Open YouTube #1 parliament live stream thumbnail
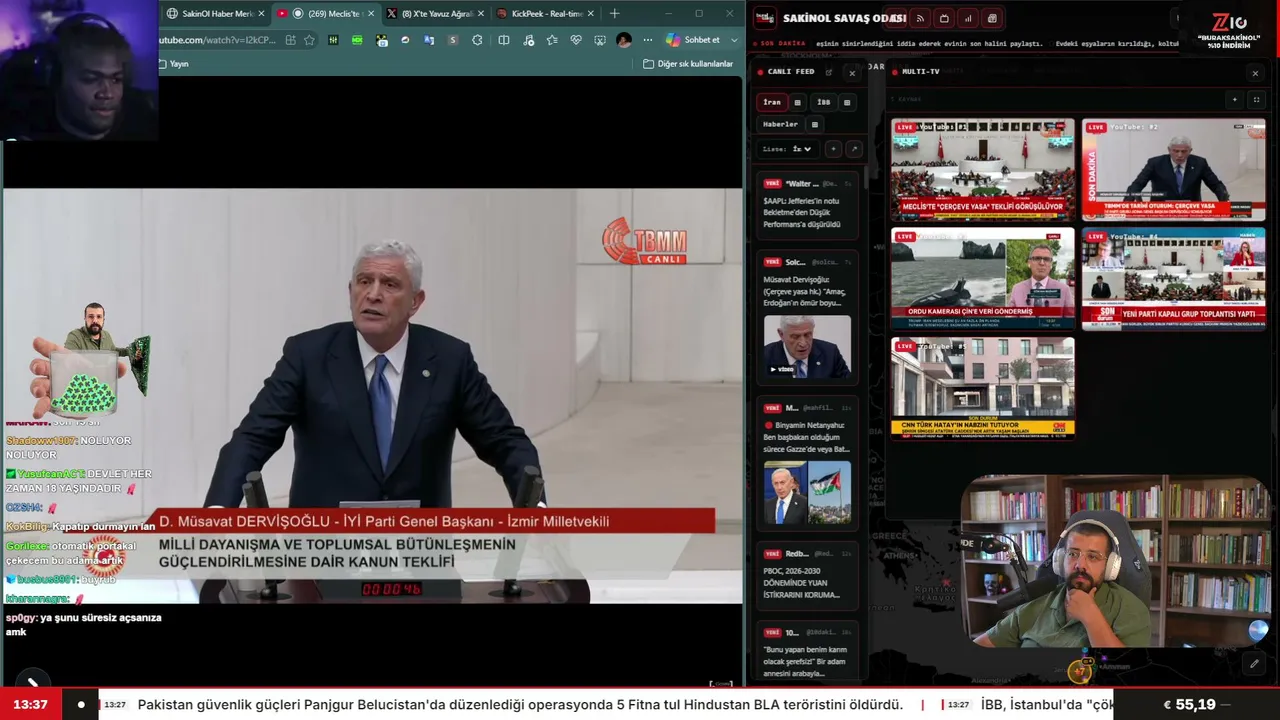Image resolution: width=1280 pixels, height=720 pixels. coord(983,169)
